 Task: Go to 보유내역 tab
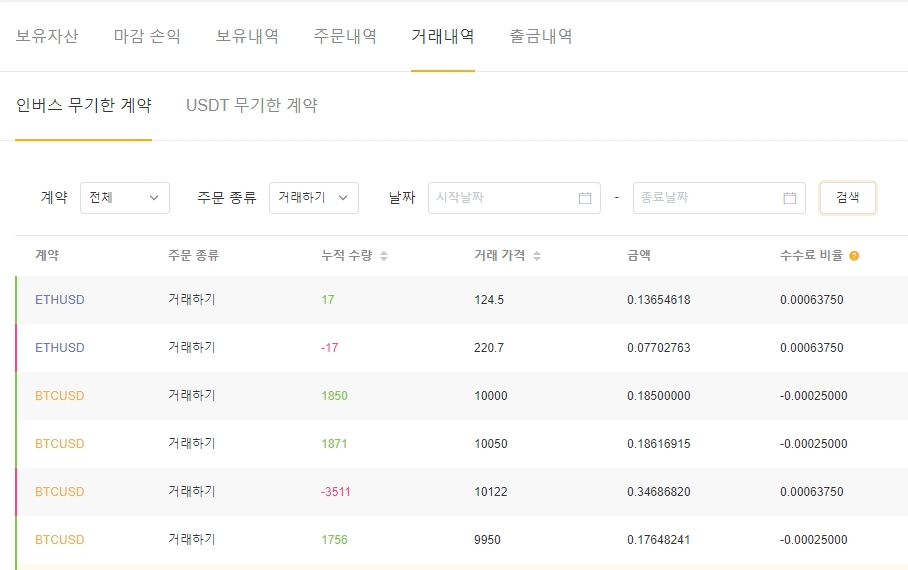[247, 36]
